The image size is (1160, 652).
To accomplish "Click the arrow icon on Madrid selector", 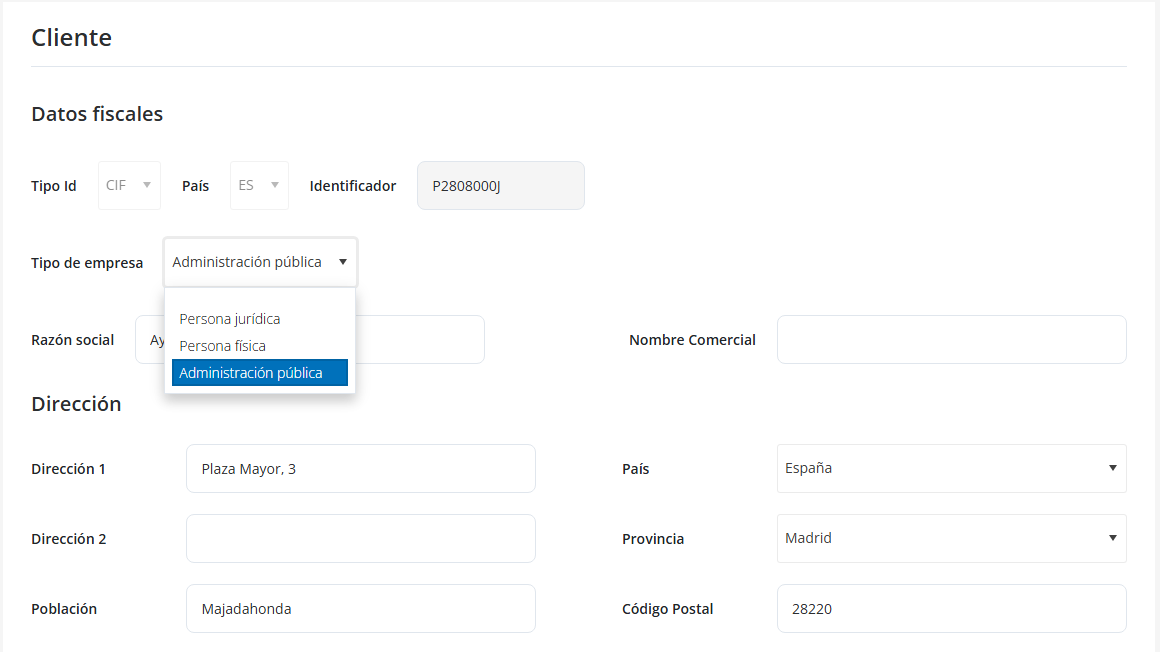I will 1113,538.
